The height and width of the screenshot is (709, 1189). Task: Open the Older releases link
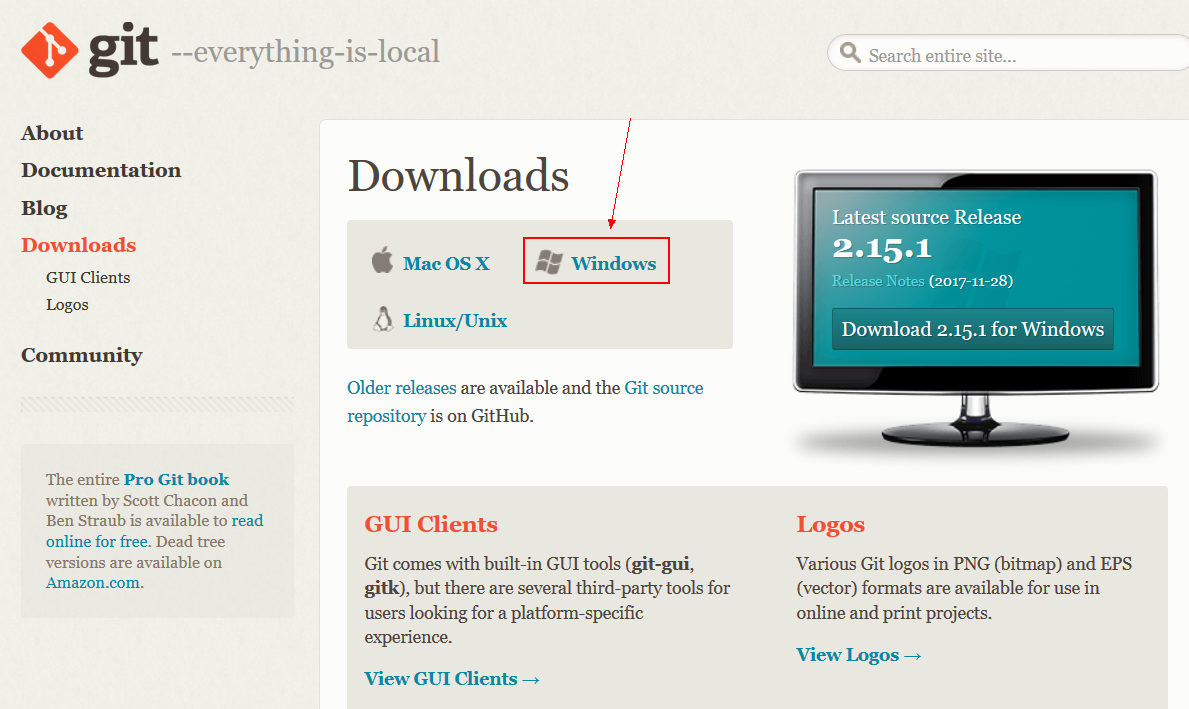coord(402,387)
